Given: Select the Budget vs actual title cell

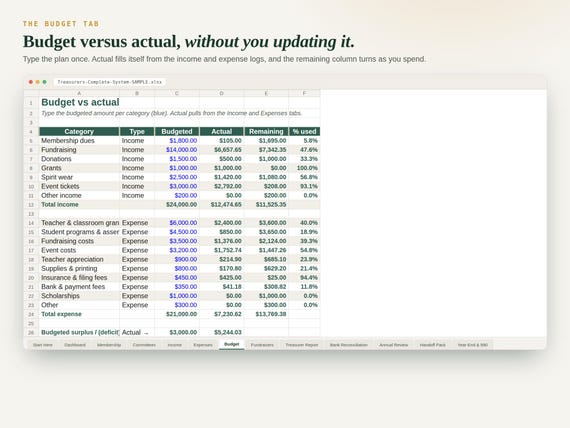Looking at the screenshot, I should pos(80,103).
